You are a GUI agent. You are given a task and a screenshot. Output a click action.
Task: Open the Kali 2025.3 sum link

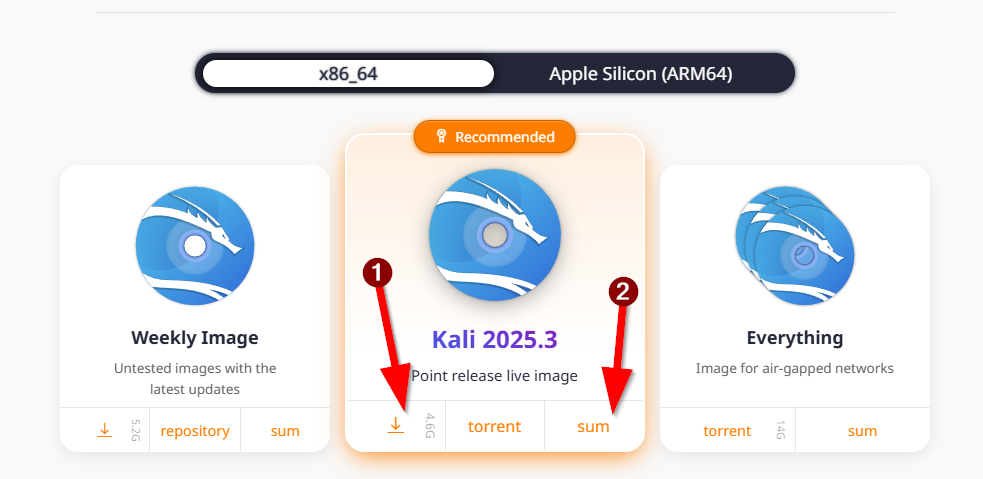593,426
